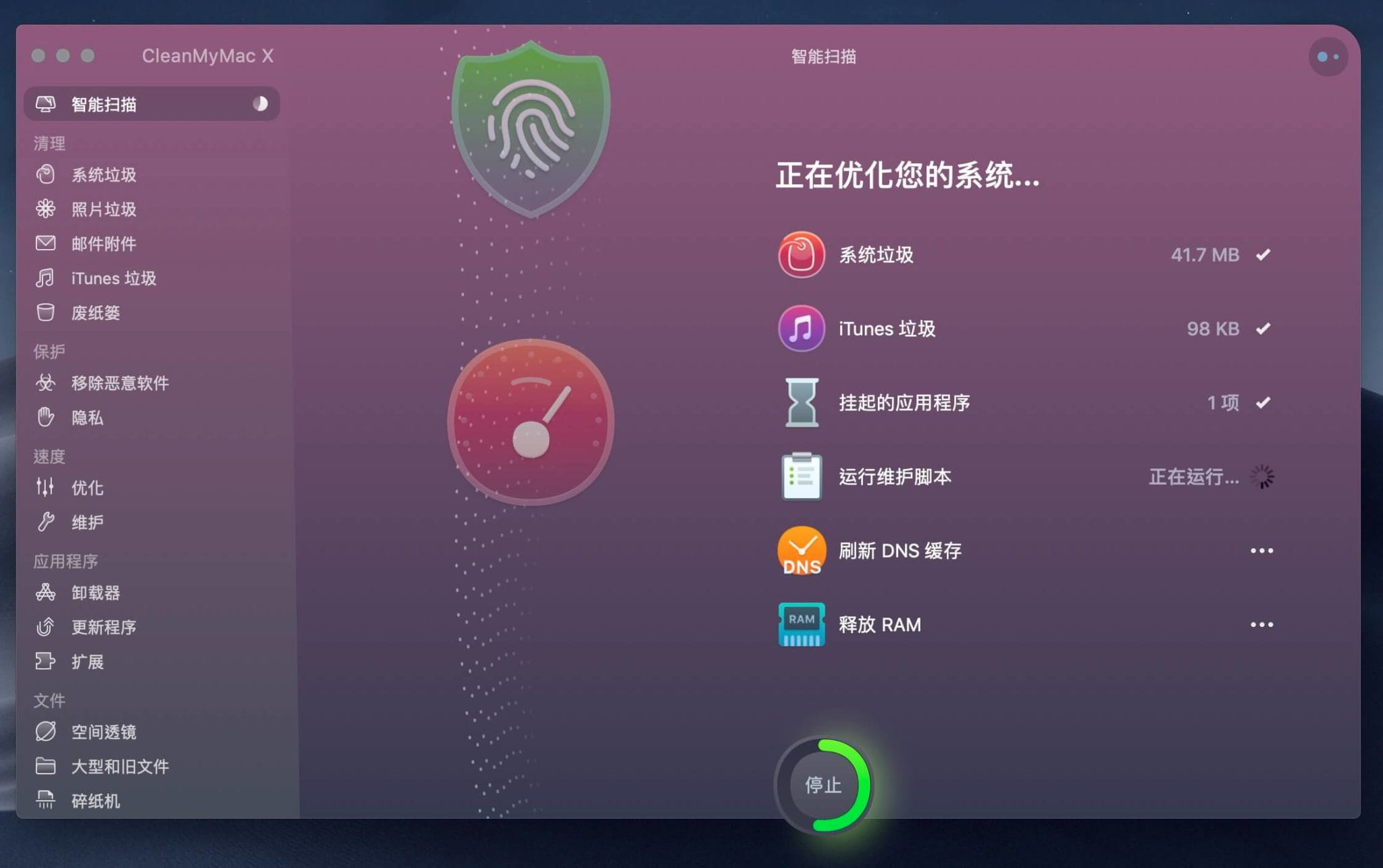Click the DNS 刷新缓存 icon
The width and height of the screenshot is (1383, 868).
pos(800,551)
